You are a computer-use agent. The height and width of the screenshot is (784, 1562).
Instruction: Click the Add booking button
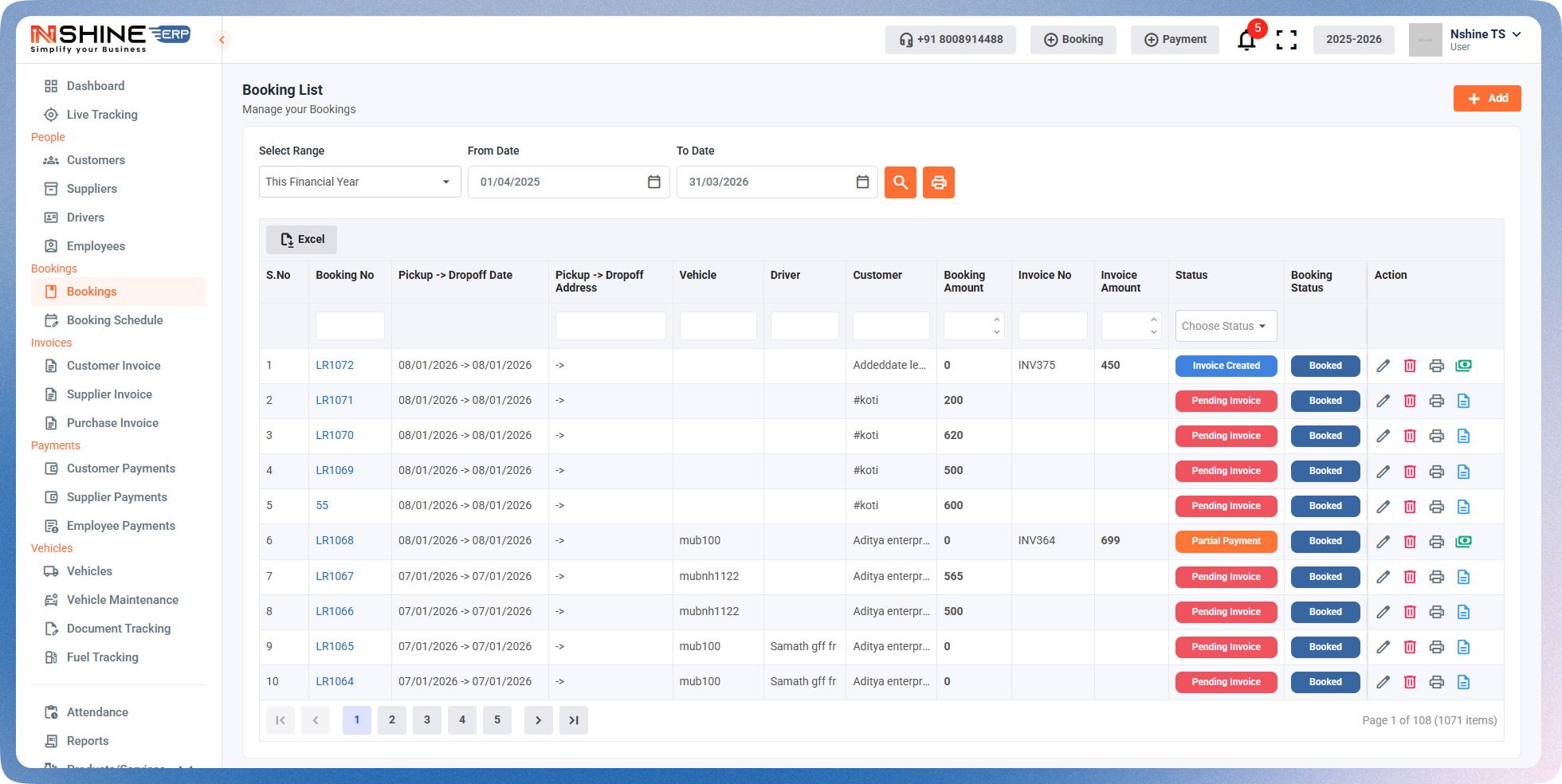[1486, 98]
